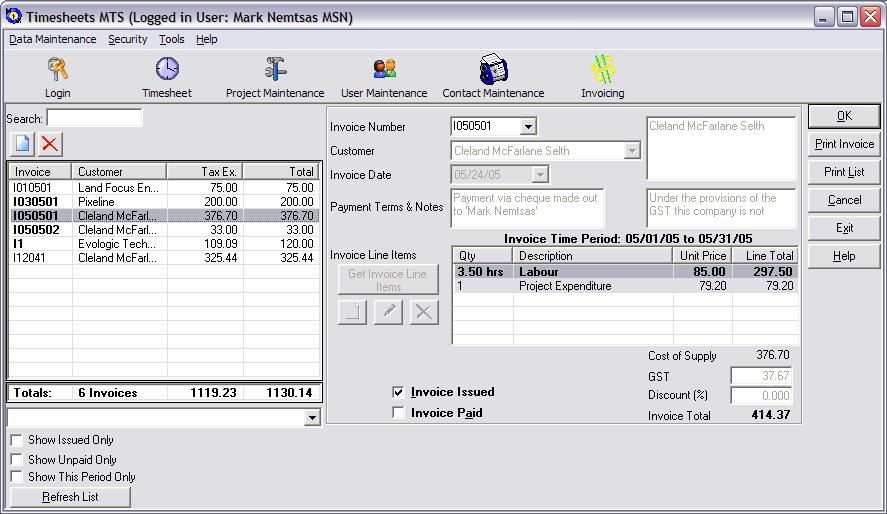This screenshot has width=887, height=514.
Task: Select invoice row I050501
Action: tap(164, 215)
